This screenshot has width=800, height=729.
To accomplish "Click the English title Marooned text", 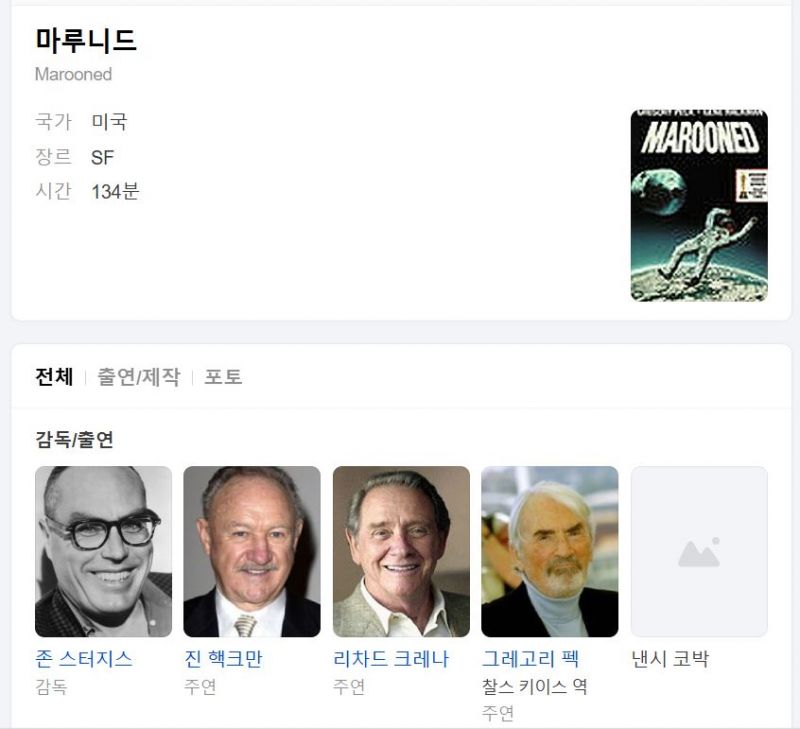I will pyautogui.click(x=73, y=74).
